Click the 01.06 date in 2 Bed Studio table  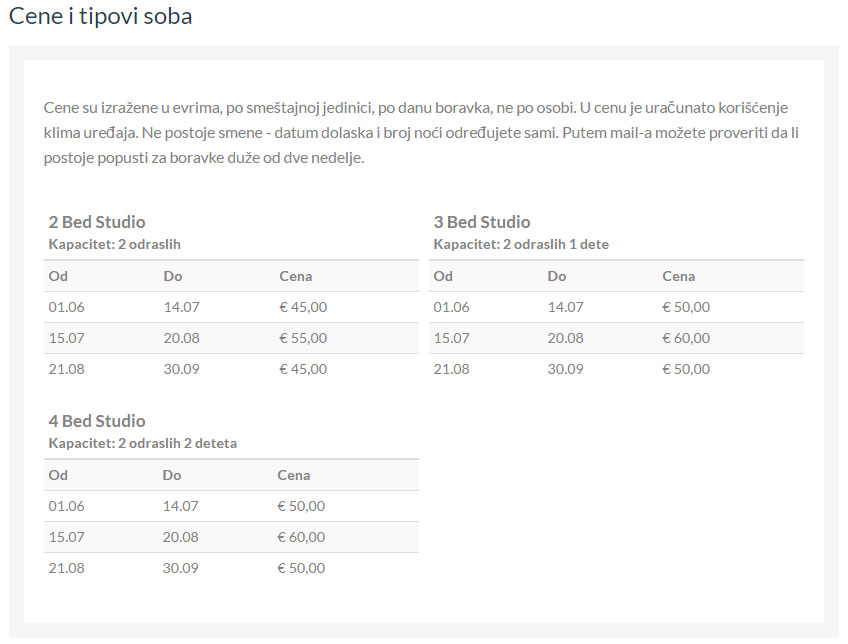click(67, 307)
